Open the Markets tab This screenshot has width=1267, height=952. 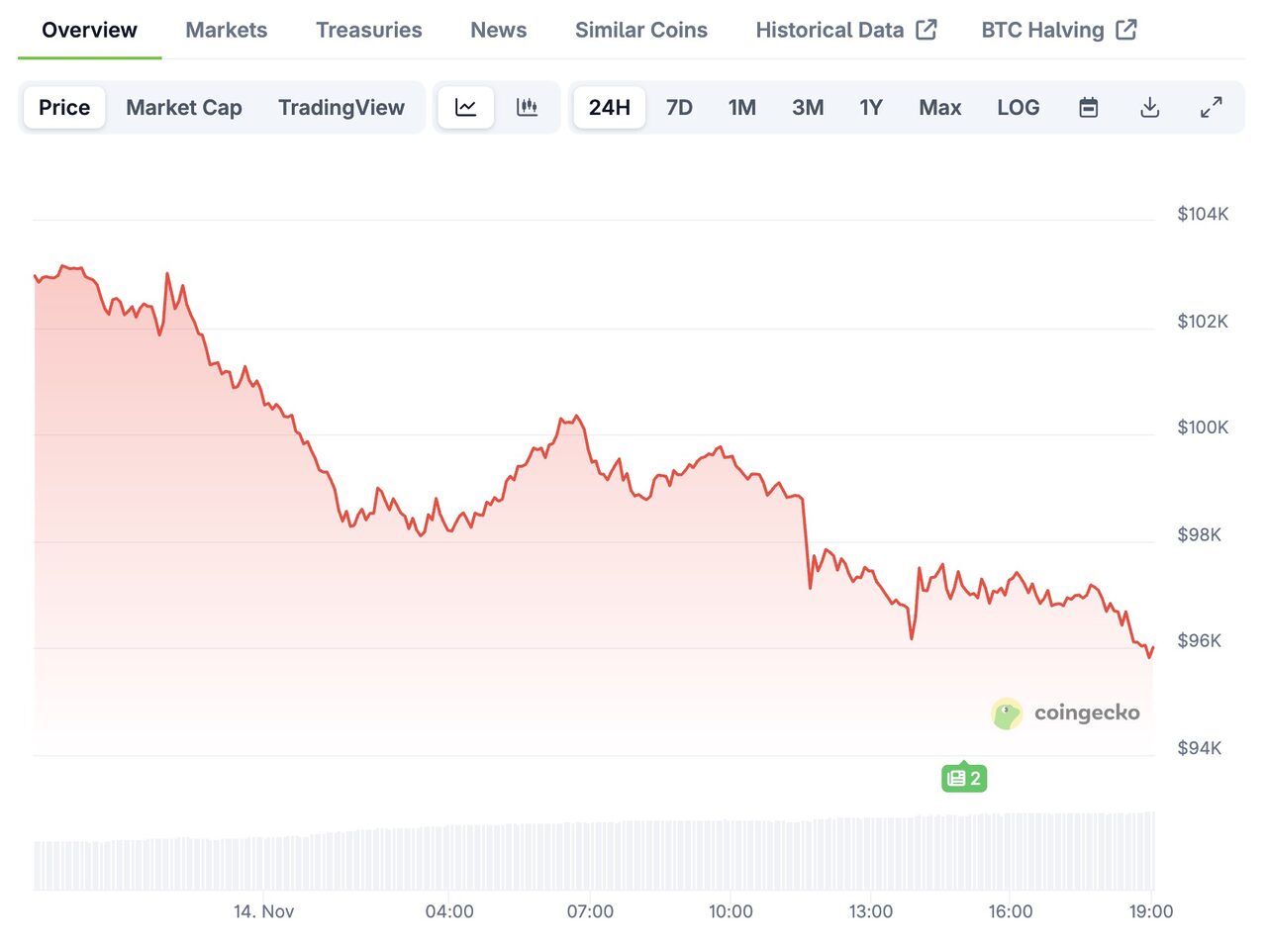[226, 30]
